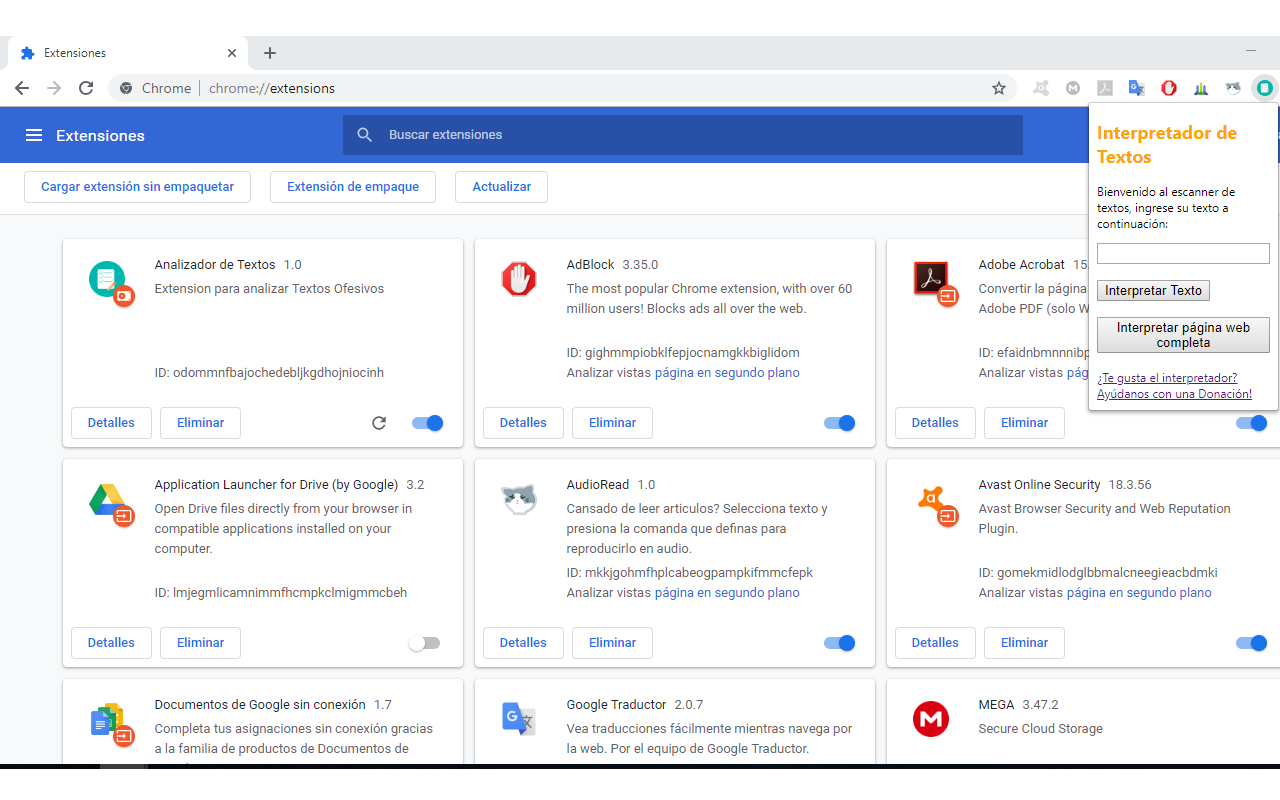Screen dimensions: 1280x800
Task: Reload the Analizador de Textos extension
Action: coord(378,422)
